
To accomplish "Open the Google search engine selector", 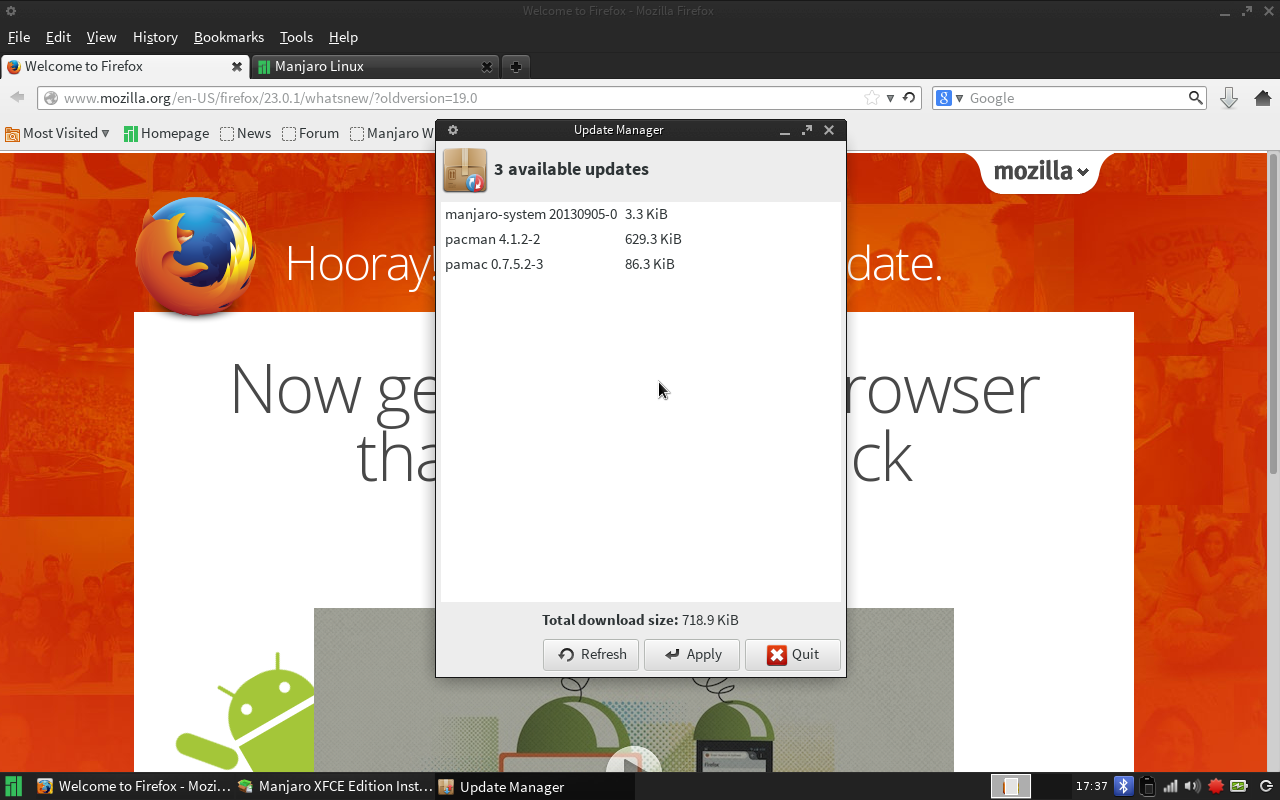I will tap(949, 98).
